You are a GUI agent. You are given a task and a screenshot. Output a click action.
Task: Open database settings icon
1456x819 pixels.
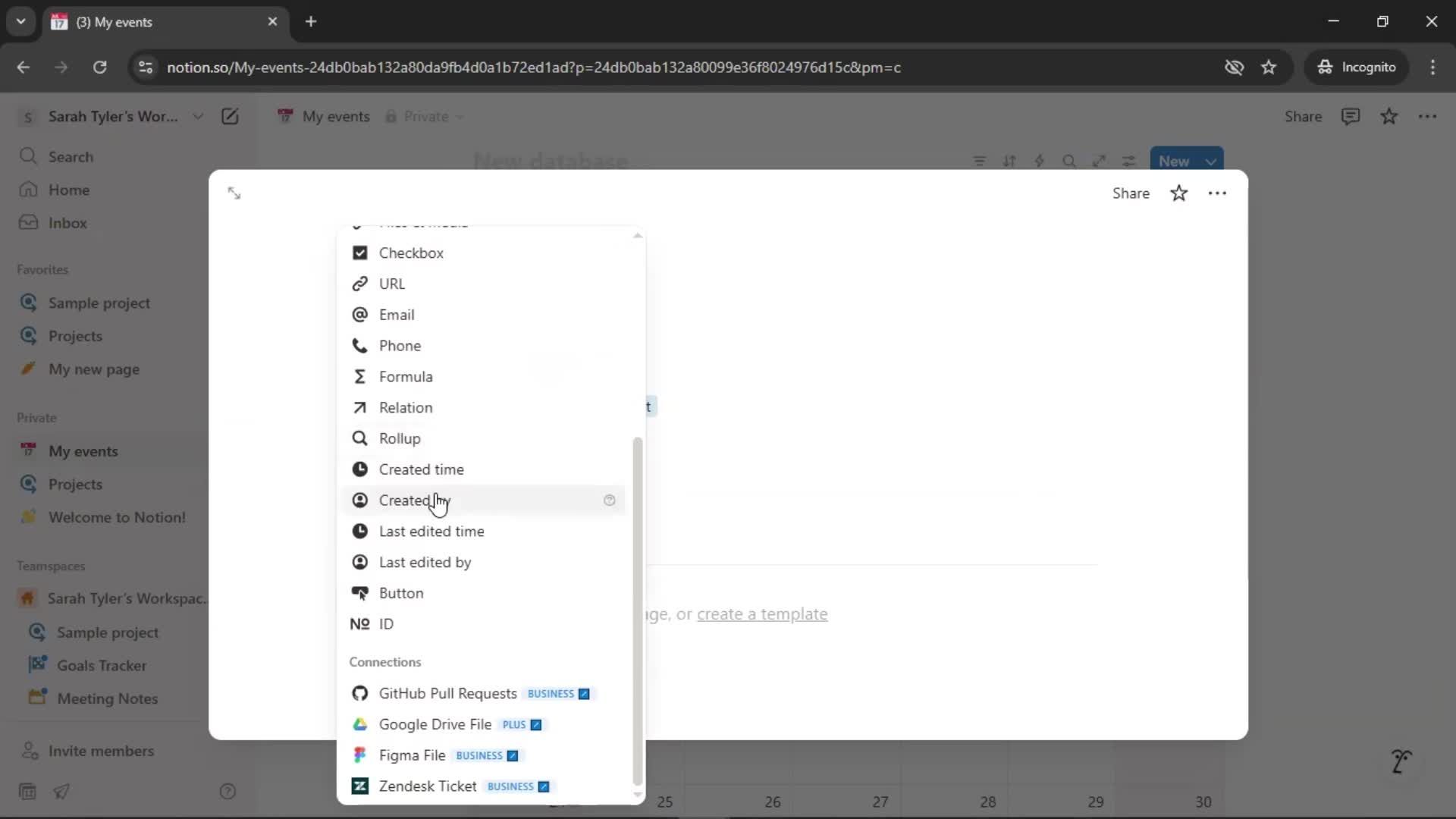pos(1129,161)
